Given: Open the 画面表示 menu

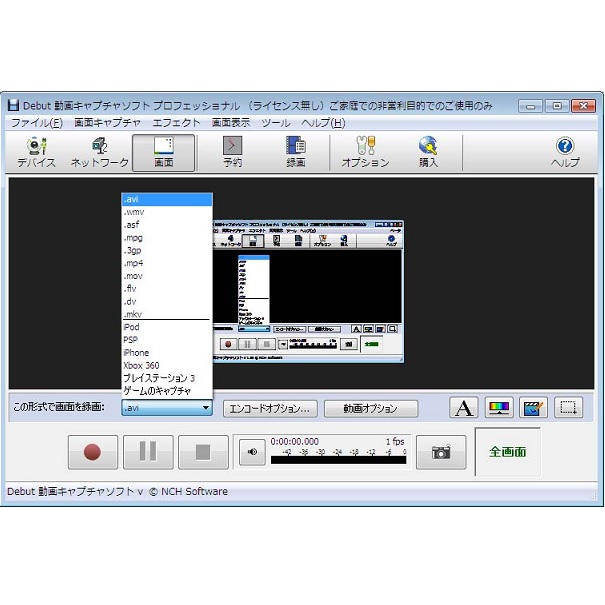Looking at the screenshot, I should (x=231, y=123).
